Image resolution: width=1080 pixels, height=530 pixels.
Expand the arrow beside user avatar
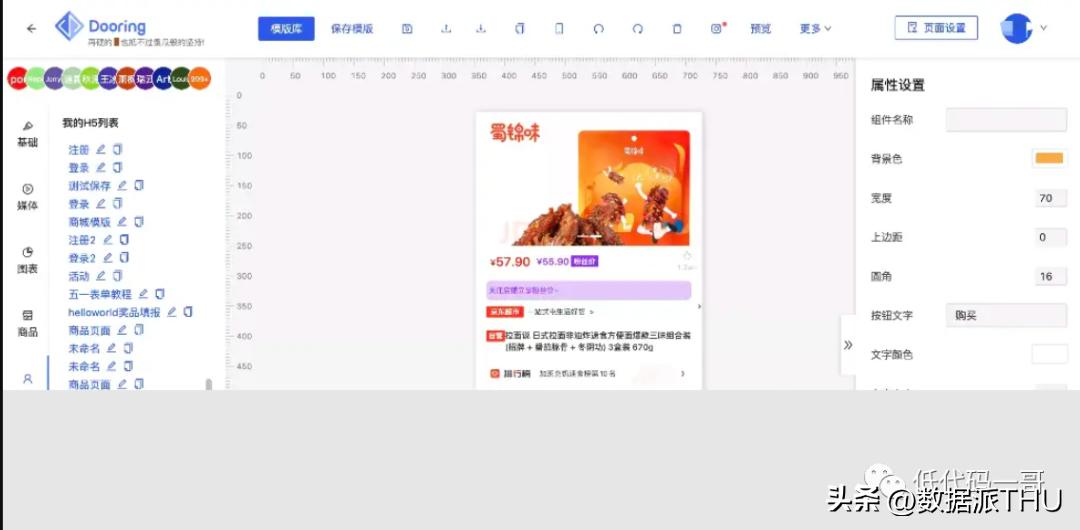pyautogui.click(x=1043, y=28)
